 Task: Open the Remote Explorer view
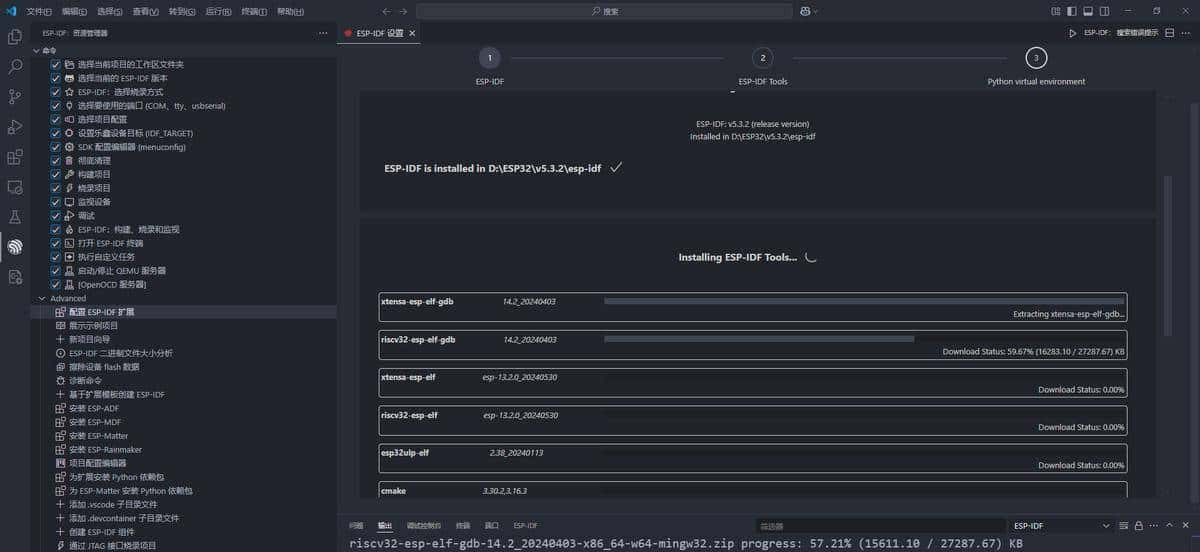(x=15, y=187)
